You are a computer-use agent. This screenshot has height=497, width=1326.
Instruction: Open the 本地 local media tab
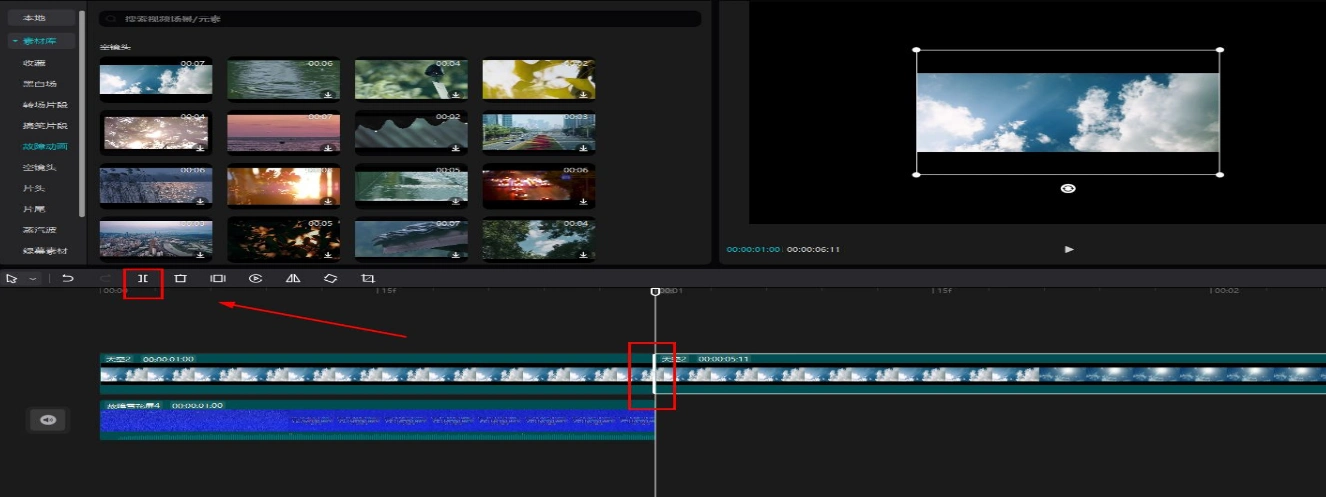(x=34, y=18)
